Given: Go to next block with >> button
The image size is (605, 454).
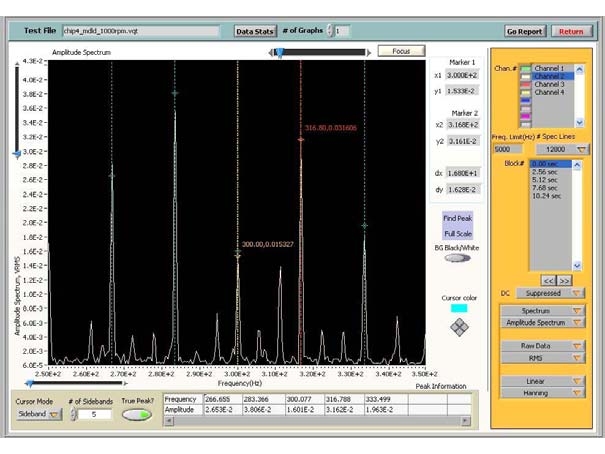Looking at the screenshot, I should tap(564, 281).
